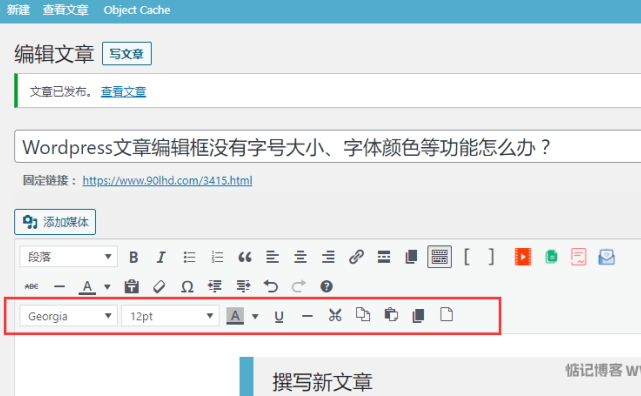Open keyboard shortcuts help icon
The image size is (641, 396).
pyautogui.click(x=326, y=286)
